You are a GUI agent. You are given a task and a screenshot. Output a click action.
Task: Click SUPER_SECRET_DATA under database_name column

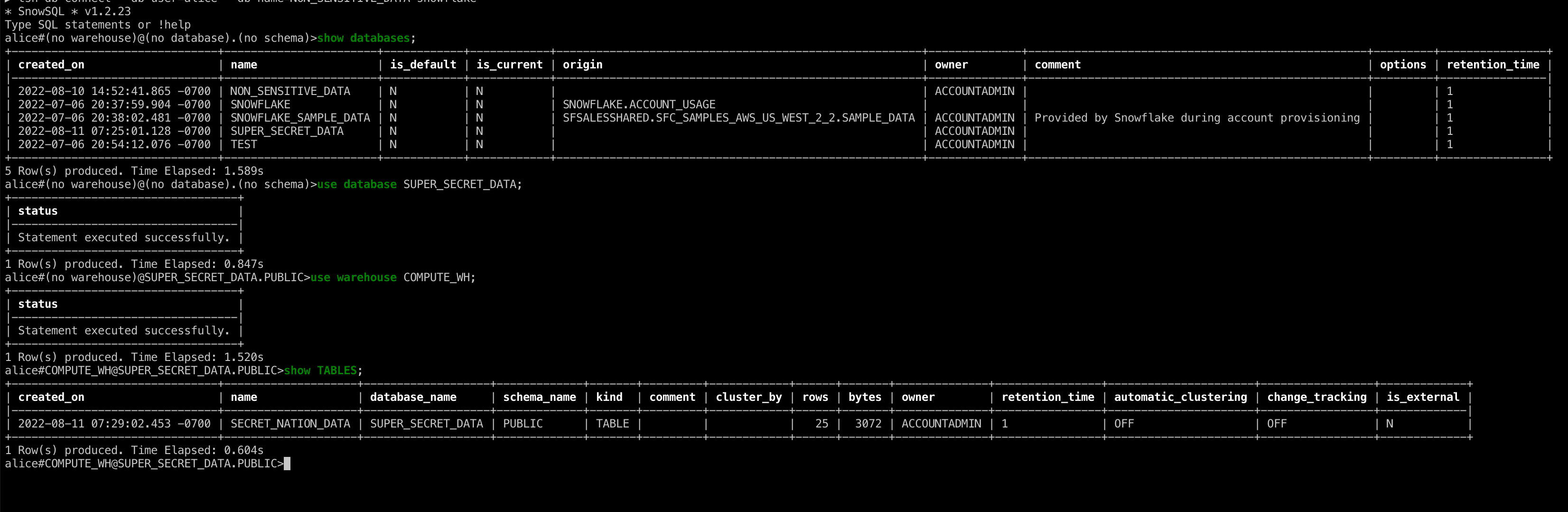point(426,424)
